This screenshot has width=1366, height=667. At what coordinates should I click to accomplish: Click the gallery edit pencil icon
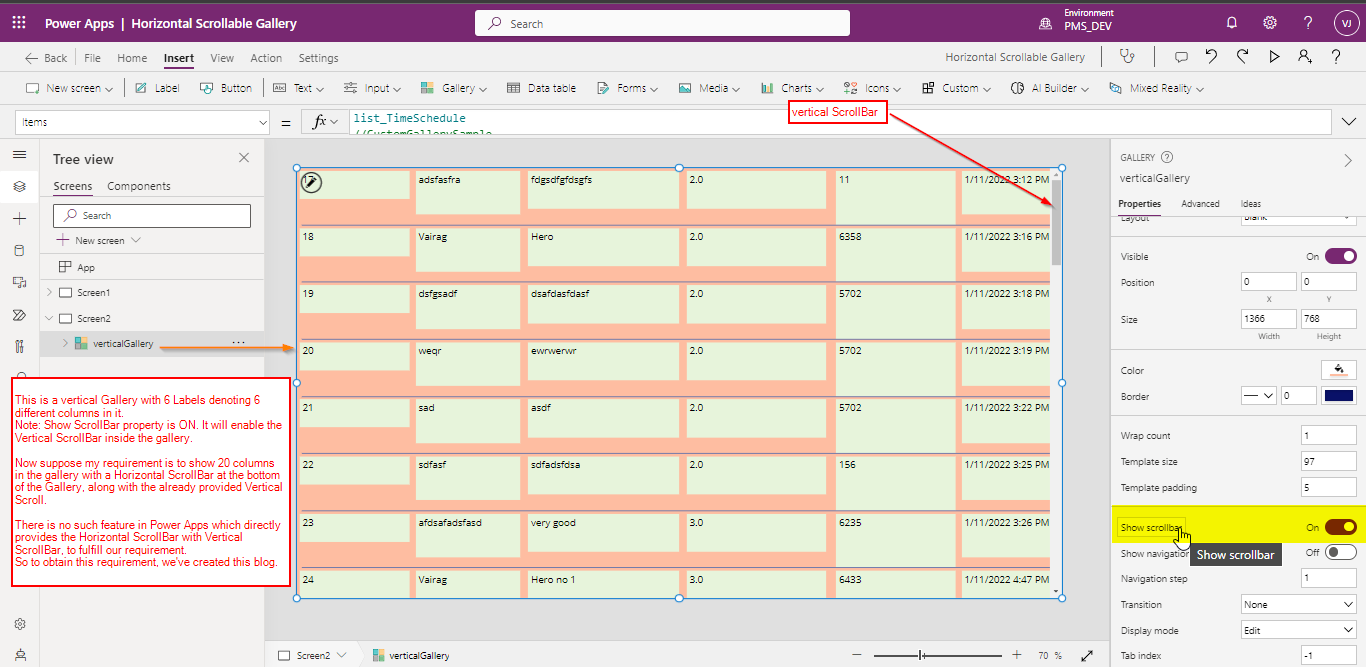click(x=311, y=182)
